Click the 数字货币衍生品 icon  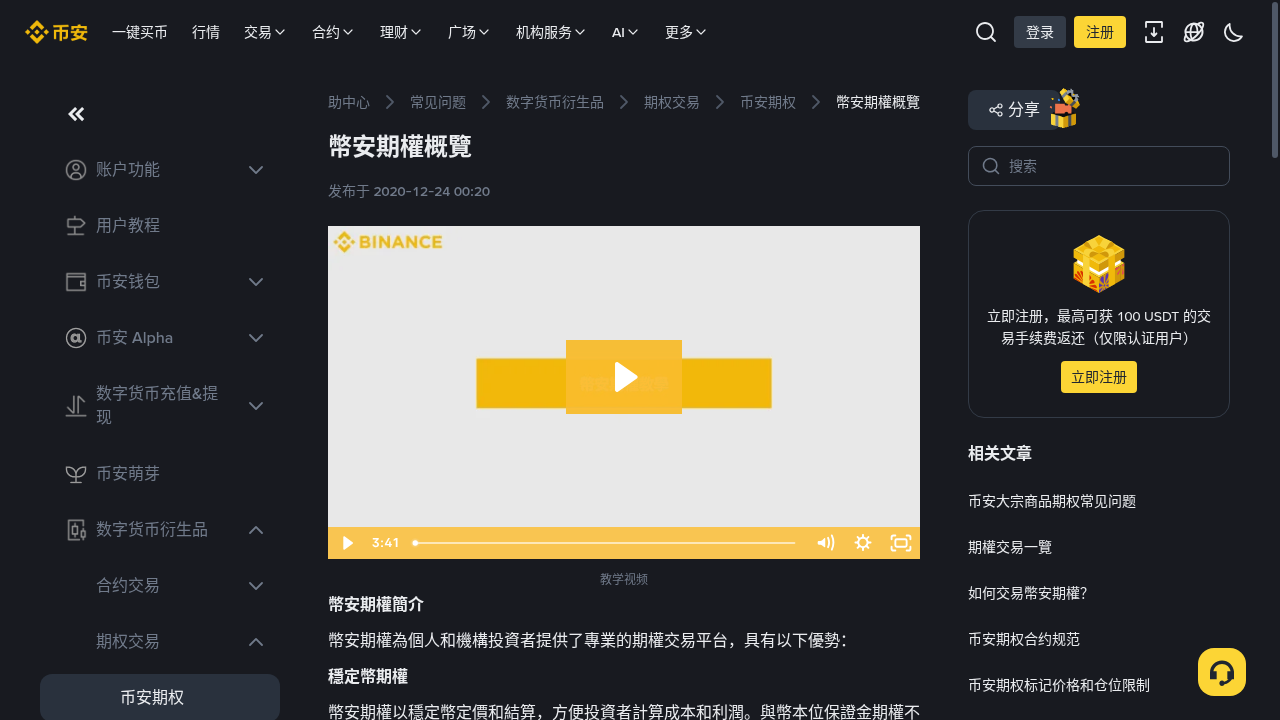[76, 530]
